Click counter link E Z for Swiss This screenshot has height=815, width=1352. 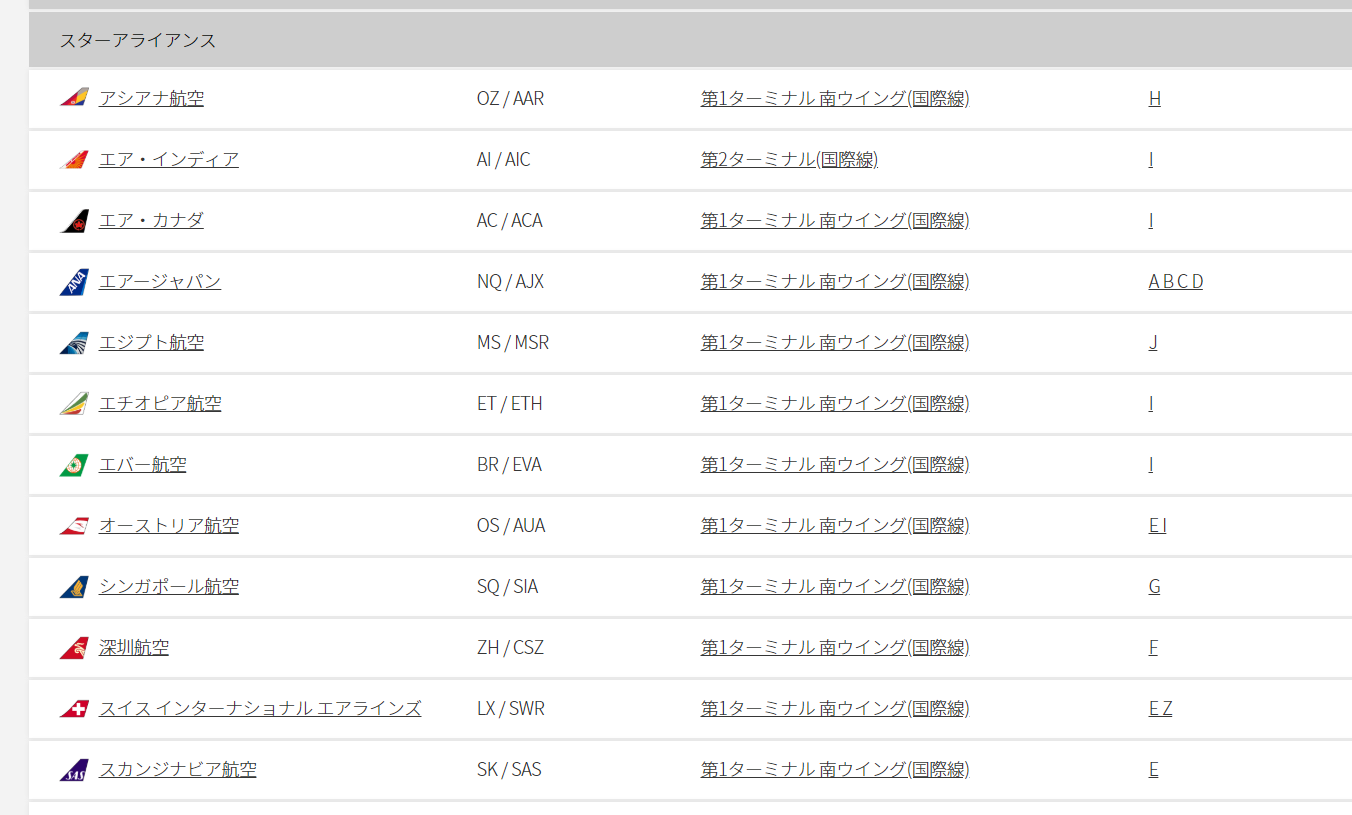click(x=1160, y=709)
